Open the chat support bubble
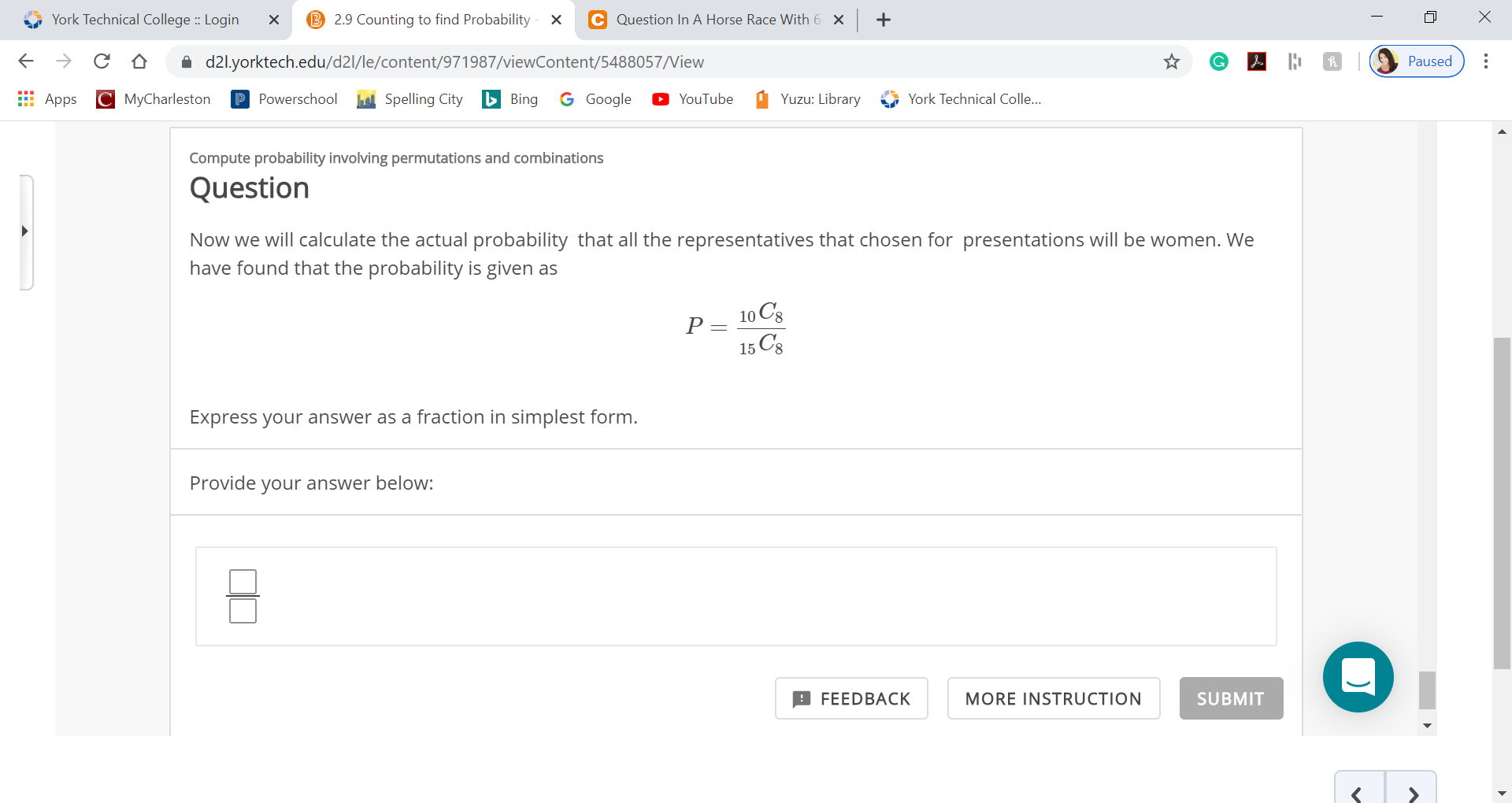The height and width of the screenshot is (803, 1512). 1358,677
